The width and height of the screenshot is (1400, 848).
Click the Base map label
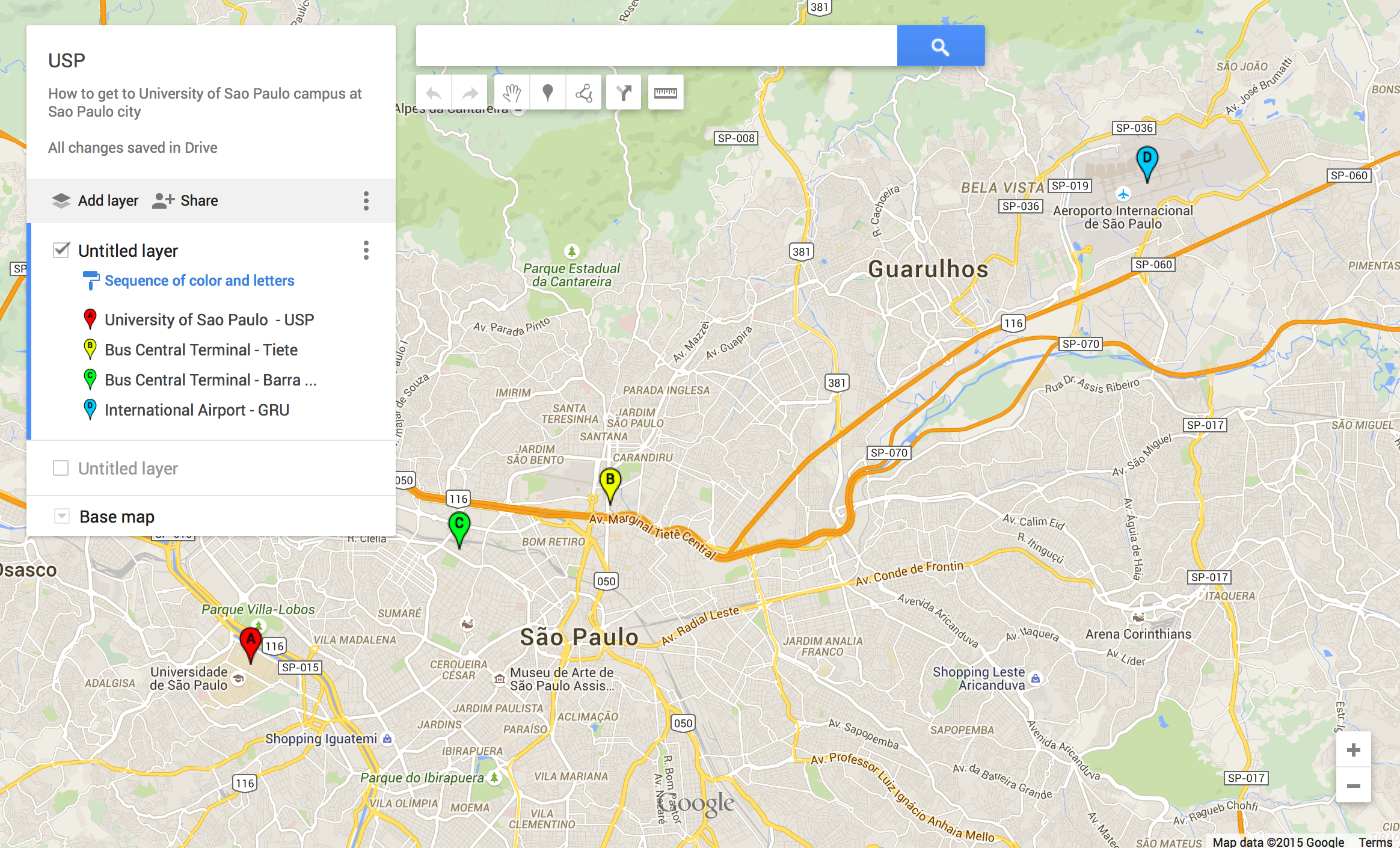pyautogui.click(x=117, y=517)
